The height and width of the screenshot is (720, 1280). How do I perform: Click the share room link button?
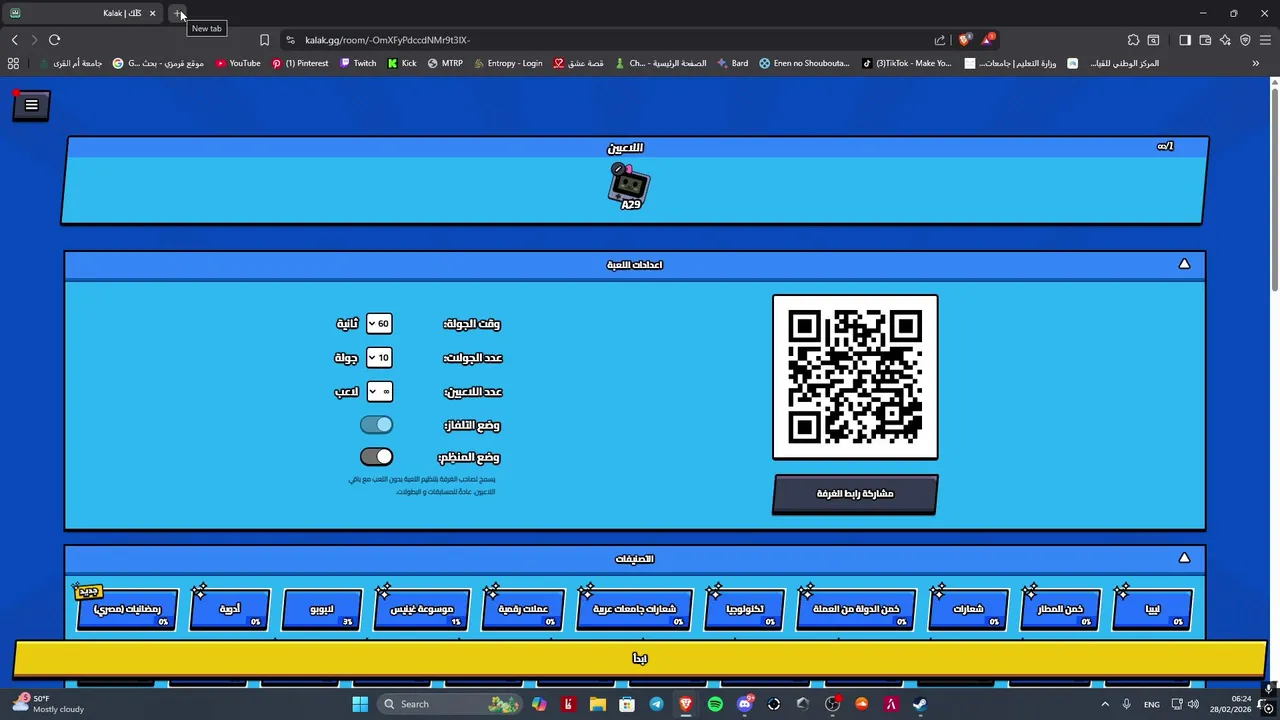click(855, 494)
